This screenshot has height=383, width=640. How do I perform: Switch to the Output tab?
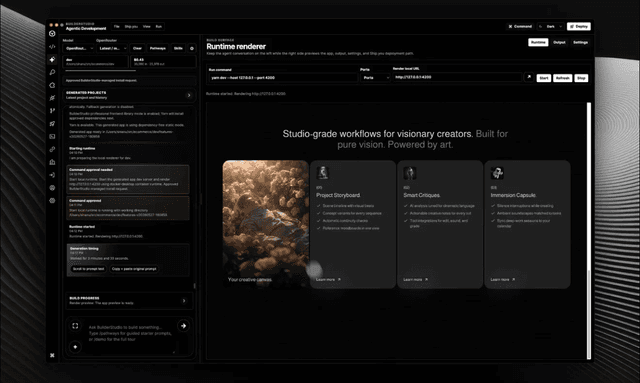pyautogui.click(x=559, y=42)
